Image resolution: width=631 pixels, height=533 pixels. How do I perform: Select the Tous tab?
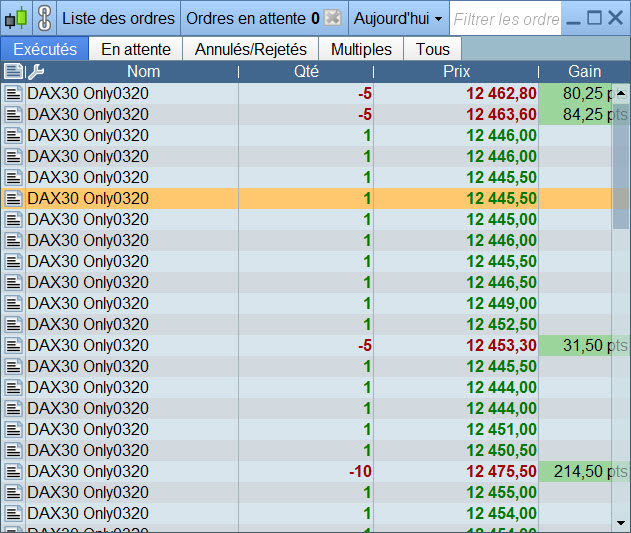(433, 49)
